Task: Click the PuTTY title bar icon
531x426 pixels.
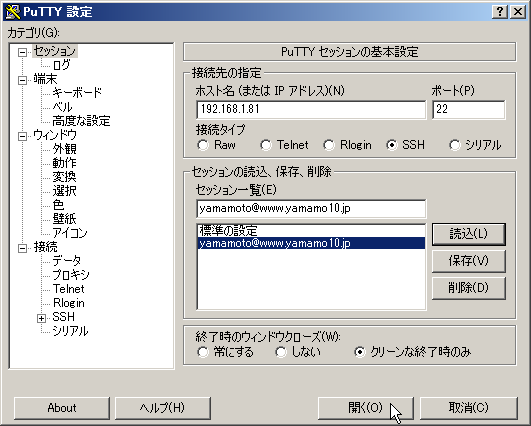Action: [x=13, y=12]
